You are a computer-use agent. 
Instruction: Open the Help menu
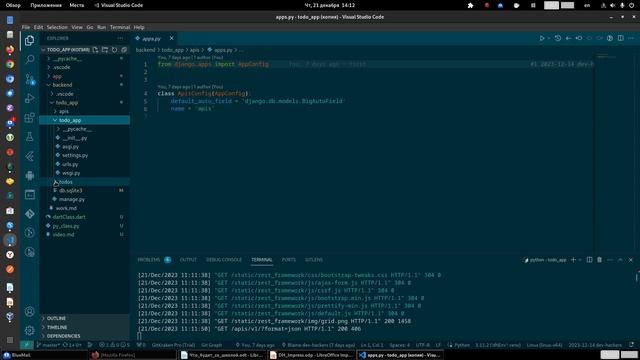click(x=139, y=27)
